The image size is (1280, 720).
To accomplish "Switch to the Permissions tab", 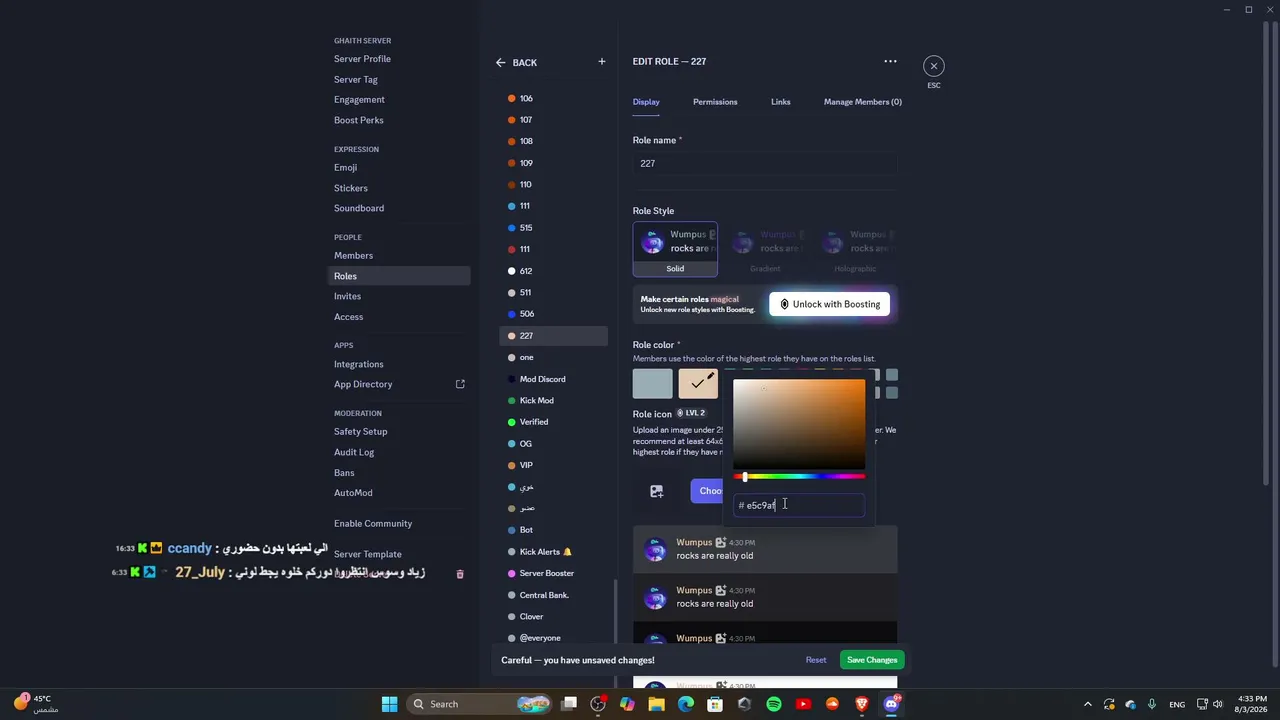I will tap(715, 102).
